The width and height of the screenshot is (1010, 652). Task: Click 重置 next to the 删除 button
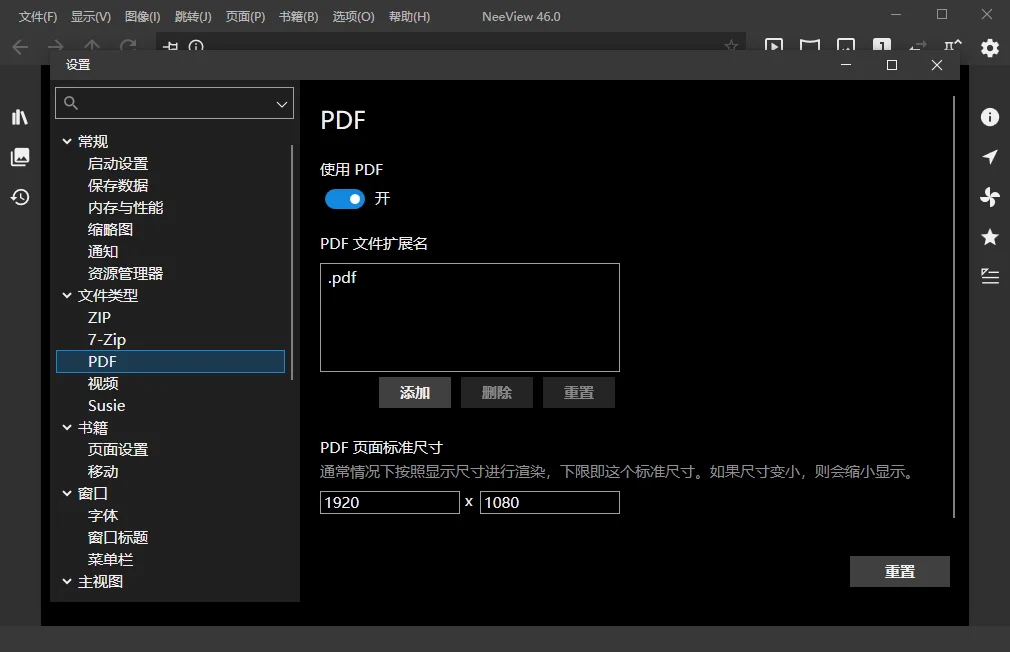[x=579, y=392]
